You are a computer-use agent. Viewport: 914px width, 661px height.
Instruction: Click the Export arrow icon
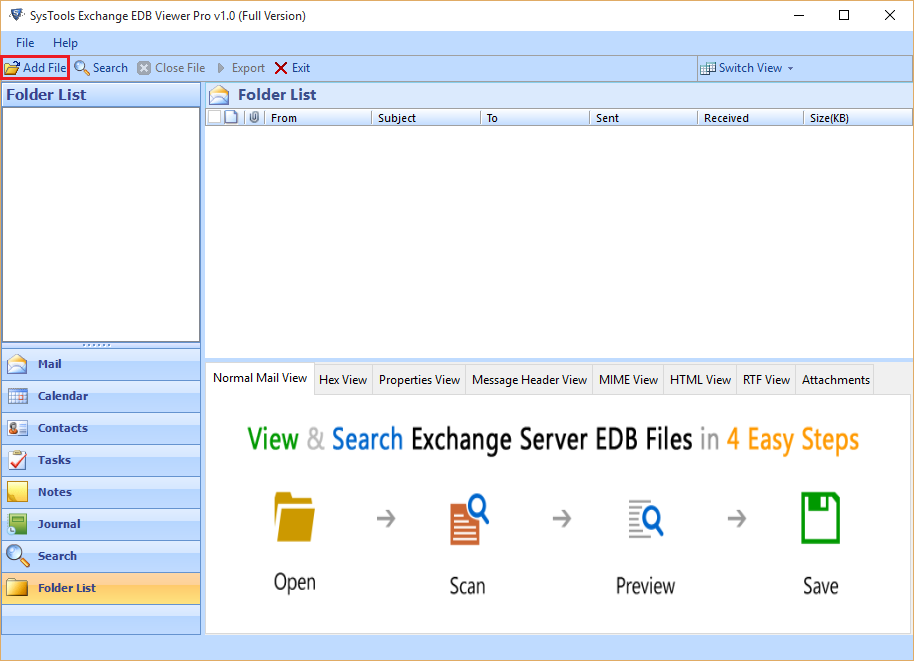click(221, 68)
